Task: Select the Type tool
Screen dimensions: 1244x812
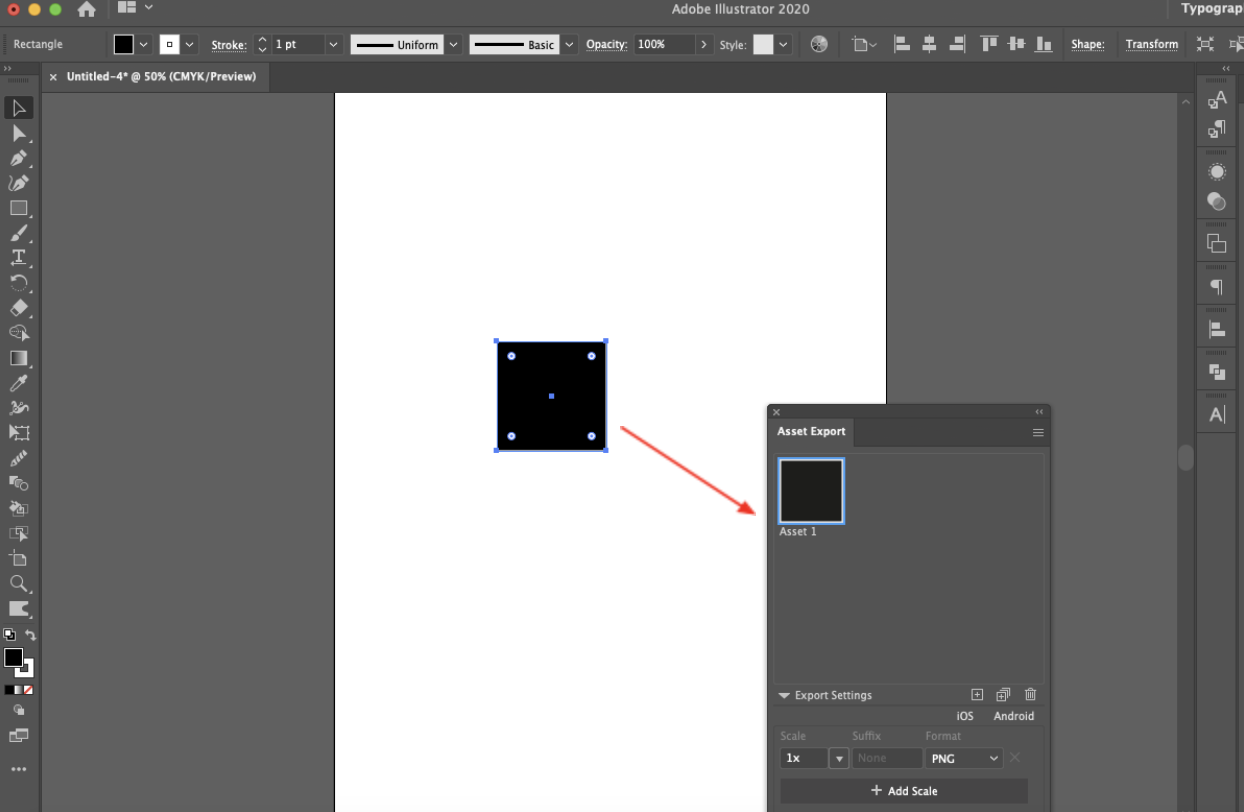Action: point(18,258)
